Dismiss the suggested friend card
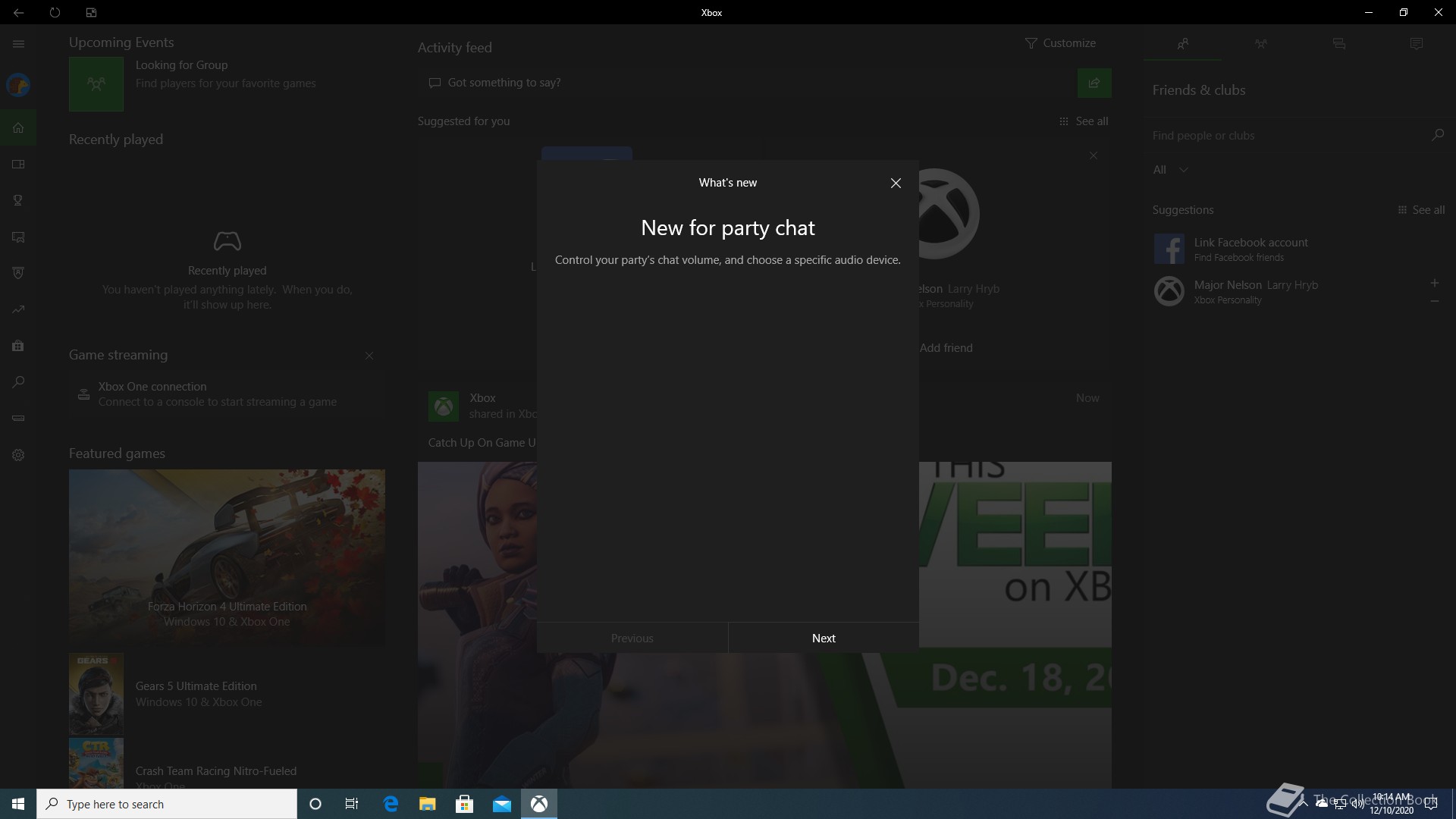This screenshot has width=1456, height=819. (1093, 155)
